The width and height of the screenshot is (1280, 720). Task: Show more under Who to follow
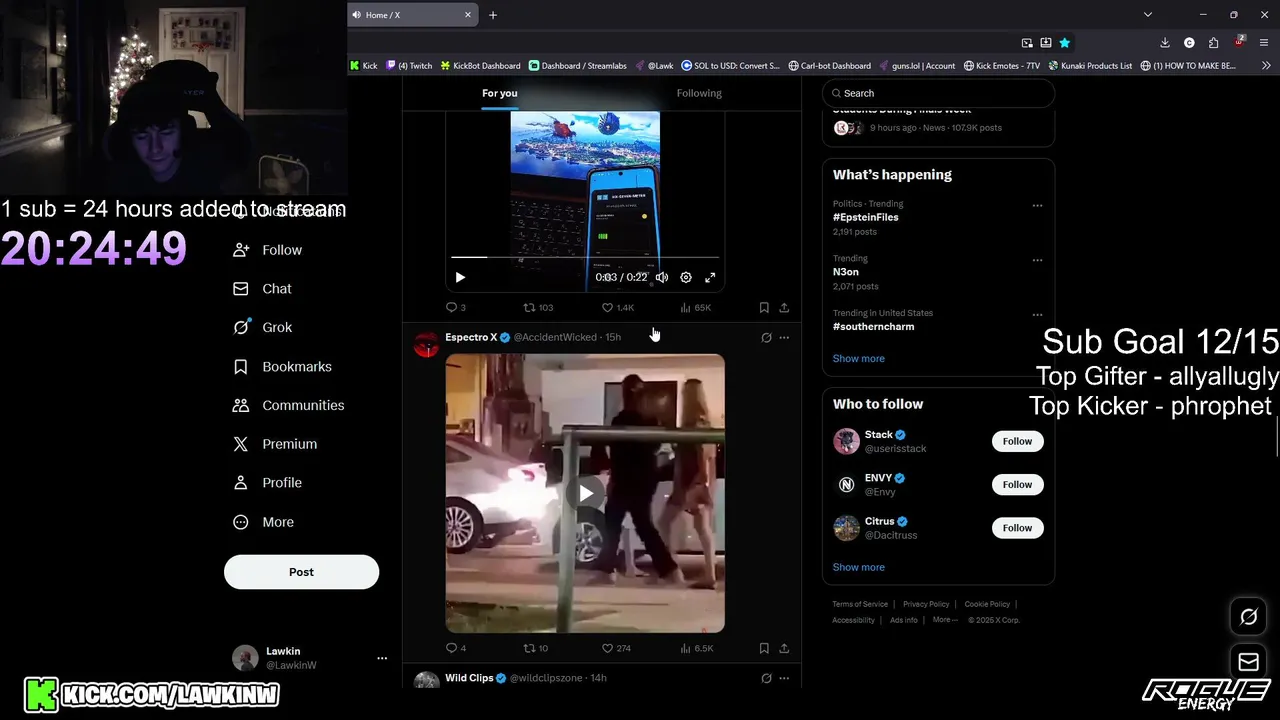tap(859, 567)
